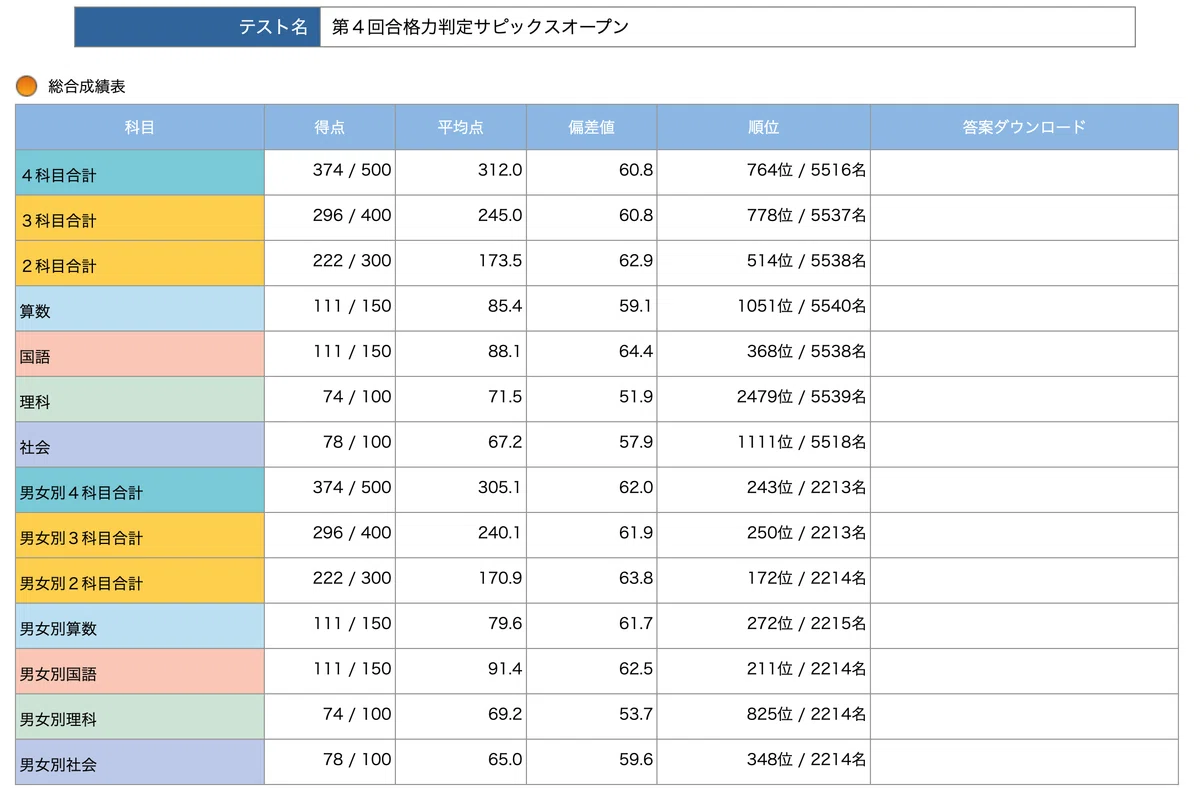Click the average score 305.1

(x=500, y=487)
